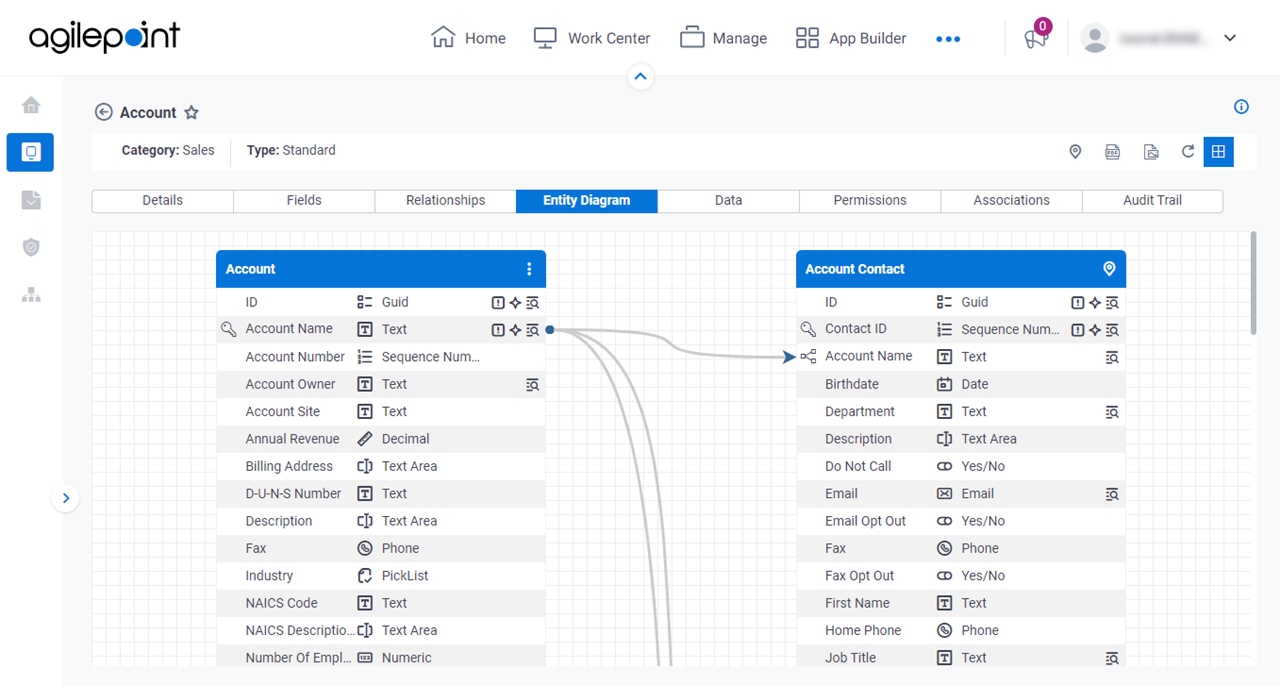Click the Phone icon in Home Phone row
Viewport: 1280px width, 685px height.
pyautogui.click(x=944, y=631)
